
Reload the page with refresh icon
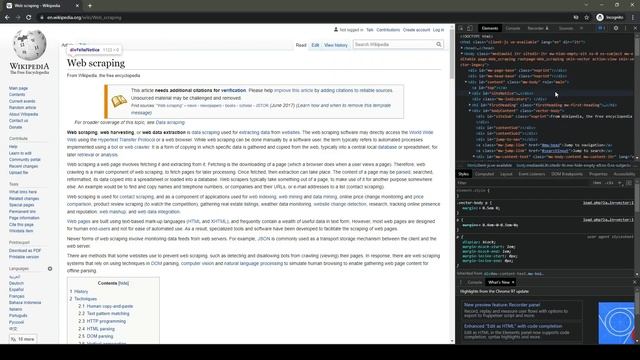coord(29,18)
